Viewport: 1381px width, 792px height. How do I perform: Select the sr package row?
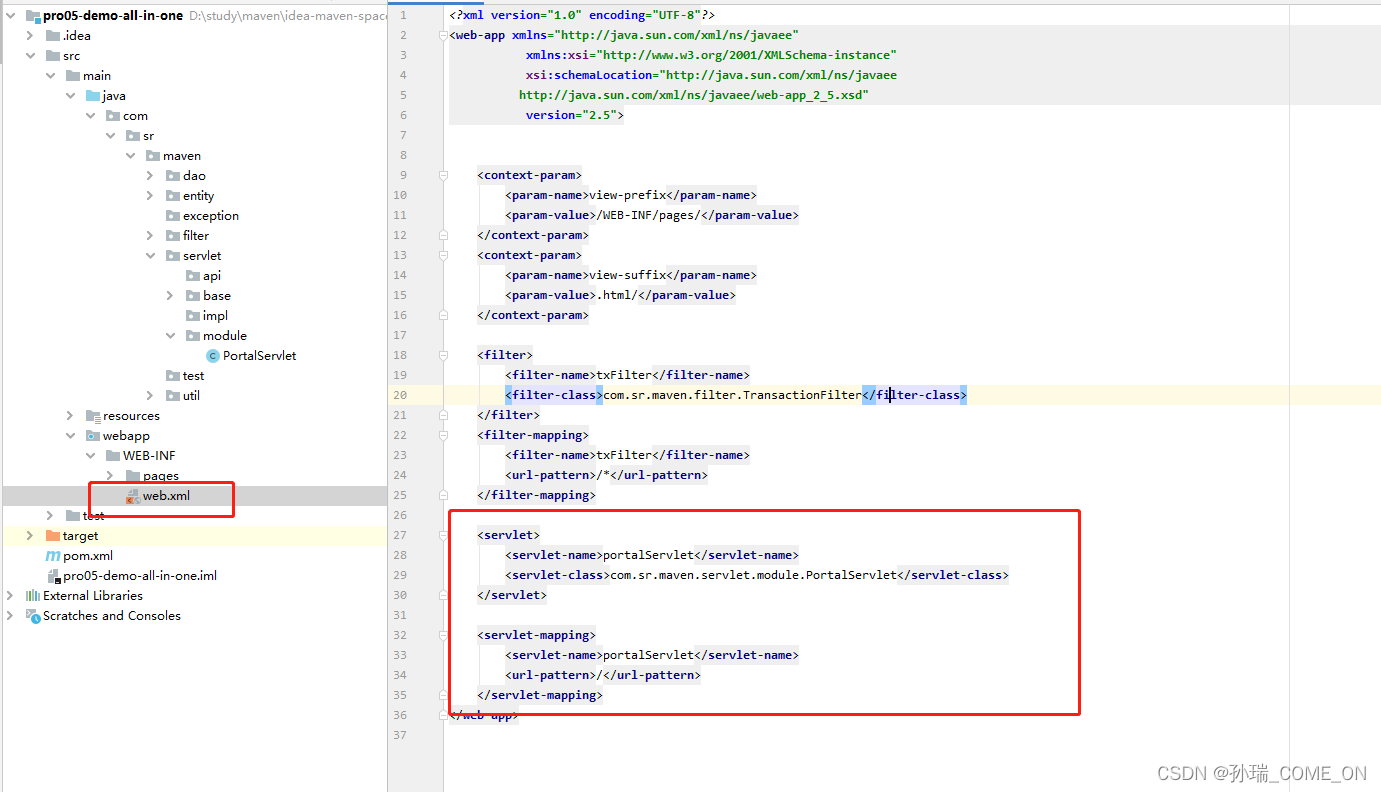[x=148, y=136]
